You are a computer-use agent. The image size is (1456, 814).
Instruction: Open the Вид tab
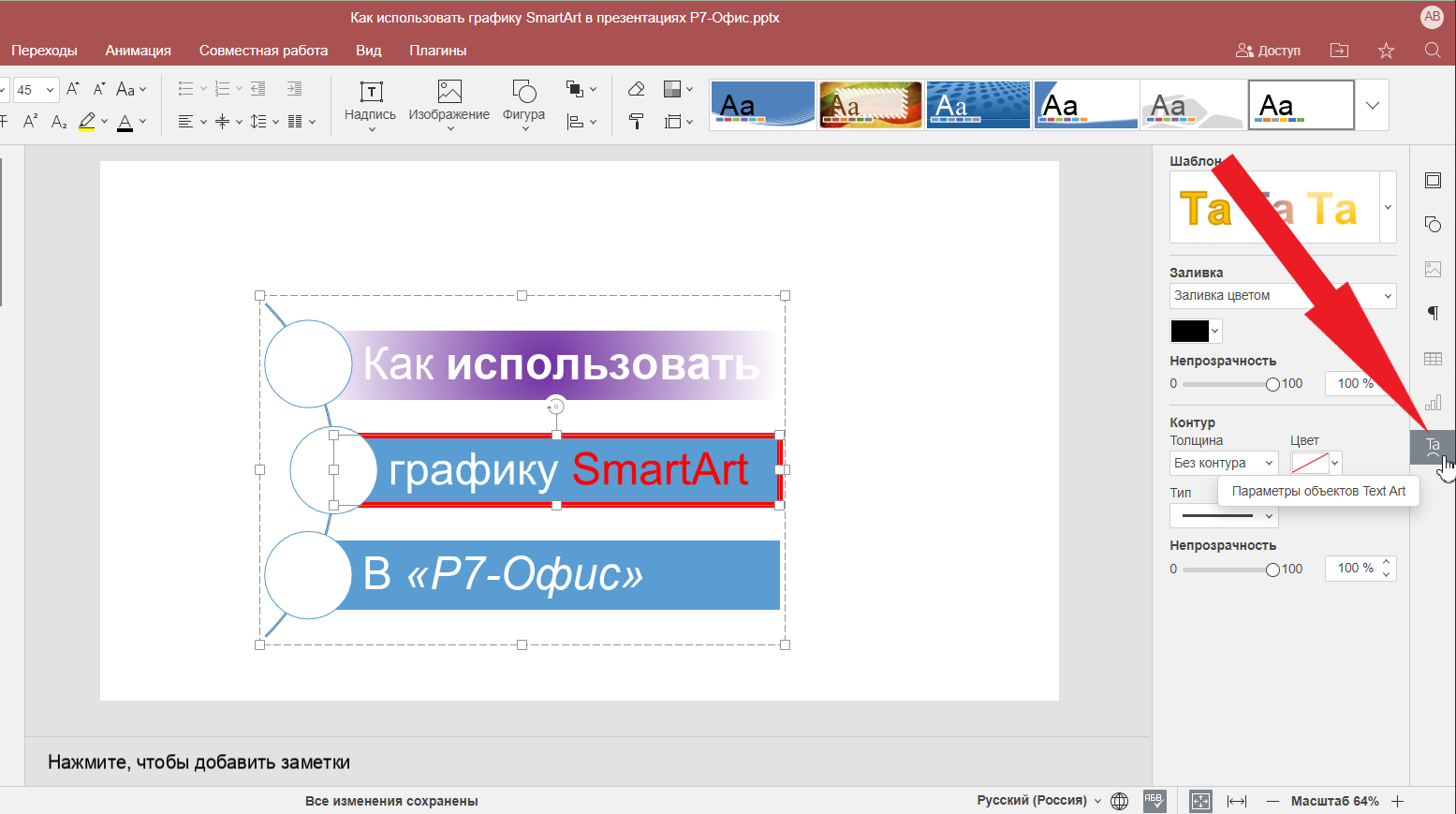point(369,51)
